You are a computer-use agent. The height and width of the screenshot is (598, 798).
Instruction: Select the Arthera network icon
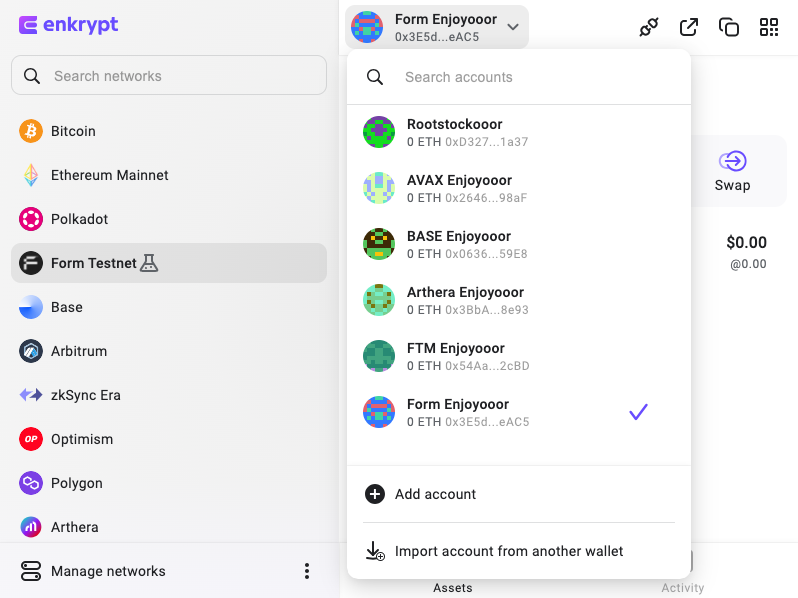31,527
